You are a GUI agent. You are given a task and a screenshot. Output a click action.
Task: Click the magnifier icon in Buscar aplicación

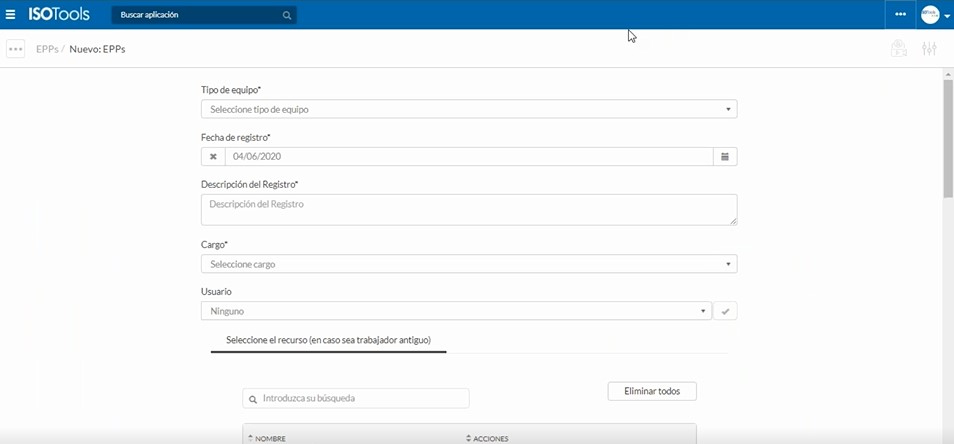(287, 15)
